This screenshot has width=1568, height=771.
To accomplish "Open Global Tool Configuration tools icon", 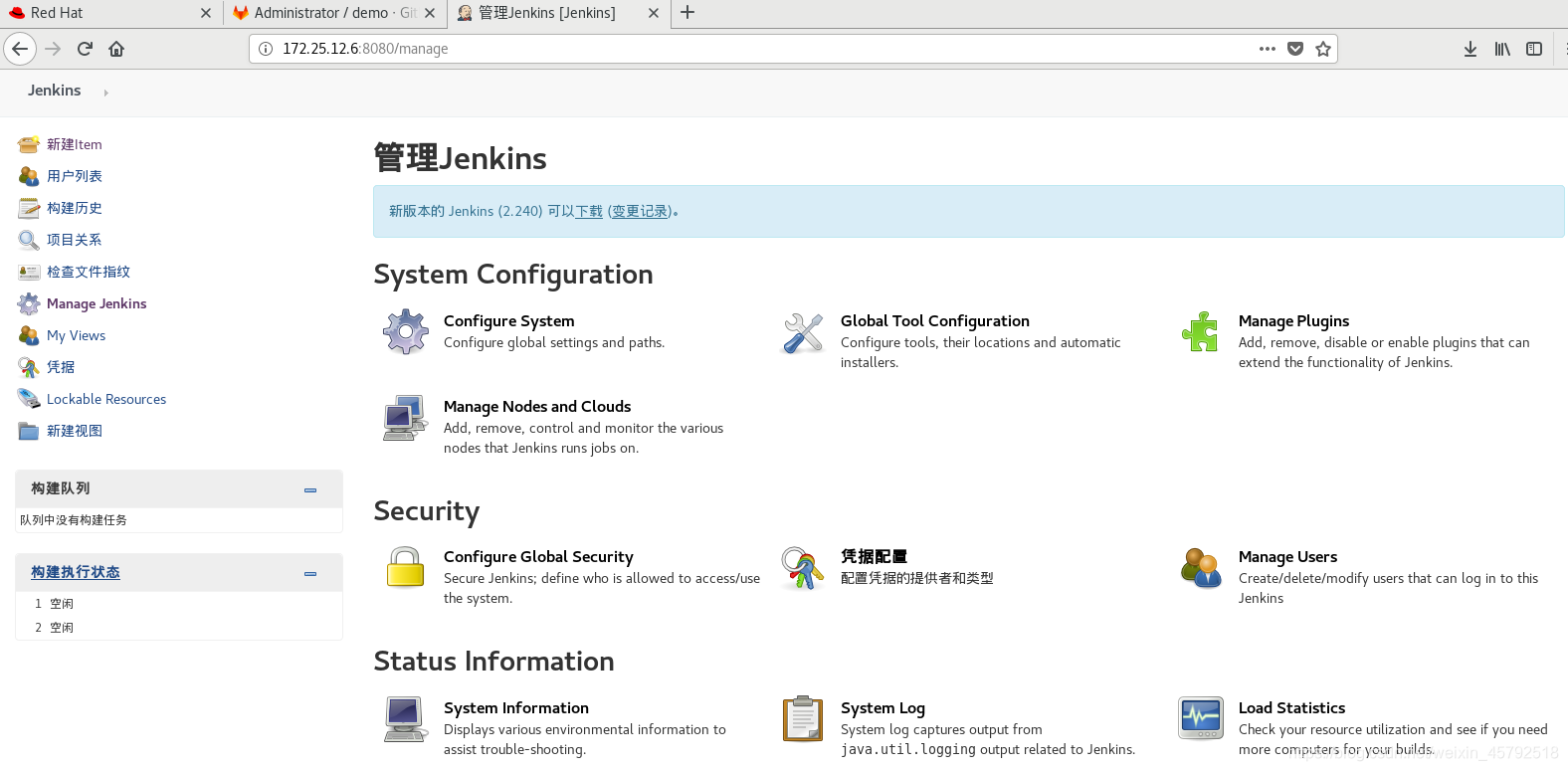I will (x=803, y=331).
